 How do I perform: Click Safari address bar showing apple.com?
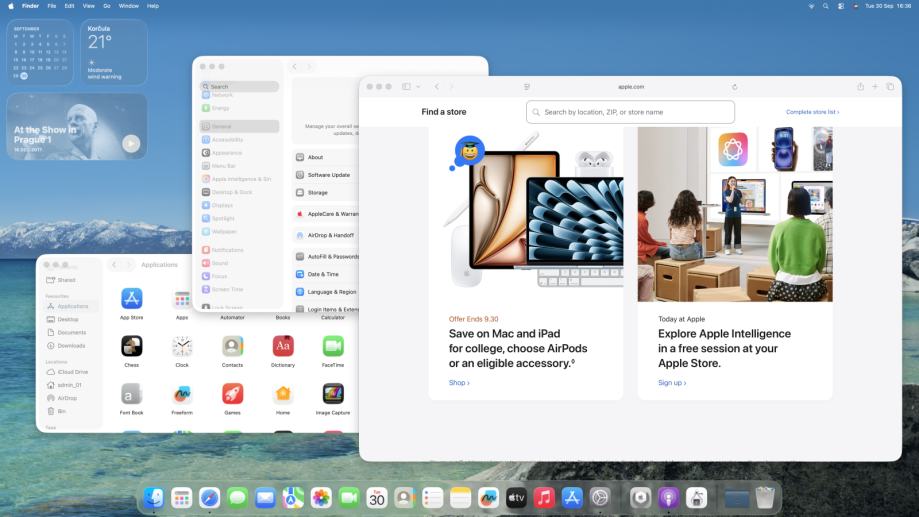pos(631,87)
